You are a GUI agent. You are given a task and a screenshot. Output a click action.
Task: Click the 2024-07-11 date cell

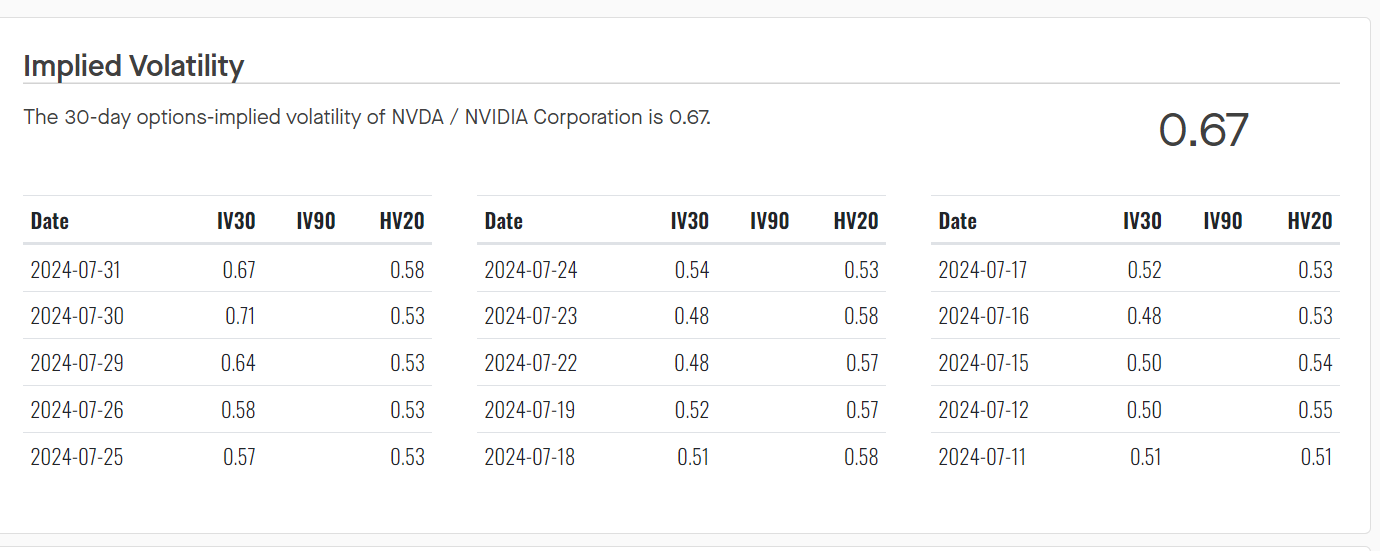click(982, 457)
